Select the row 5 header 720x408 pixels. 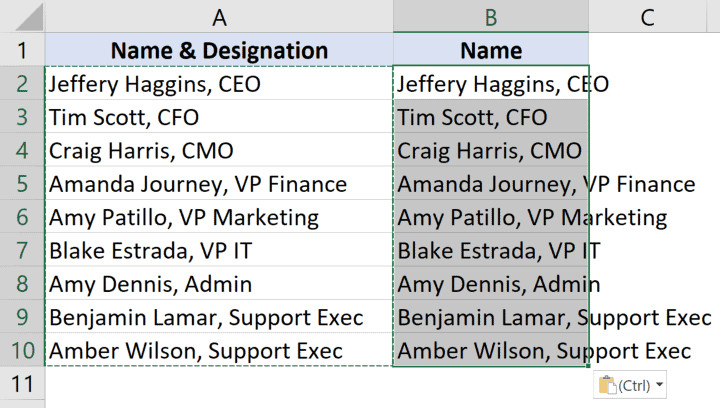(x=22, y=184)
